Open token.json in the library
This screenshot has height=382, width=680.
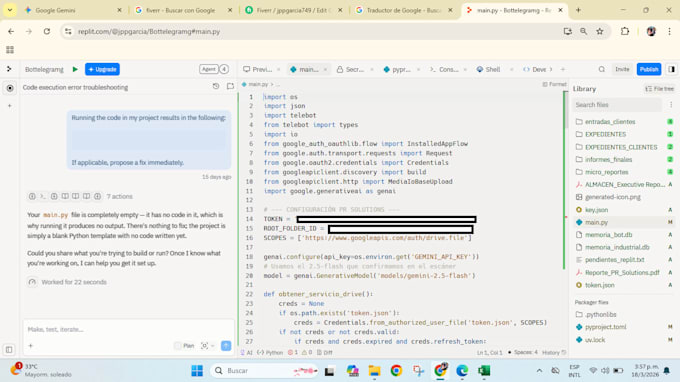(x=599, y=285)
